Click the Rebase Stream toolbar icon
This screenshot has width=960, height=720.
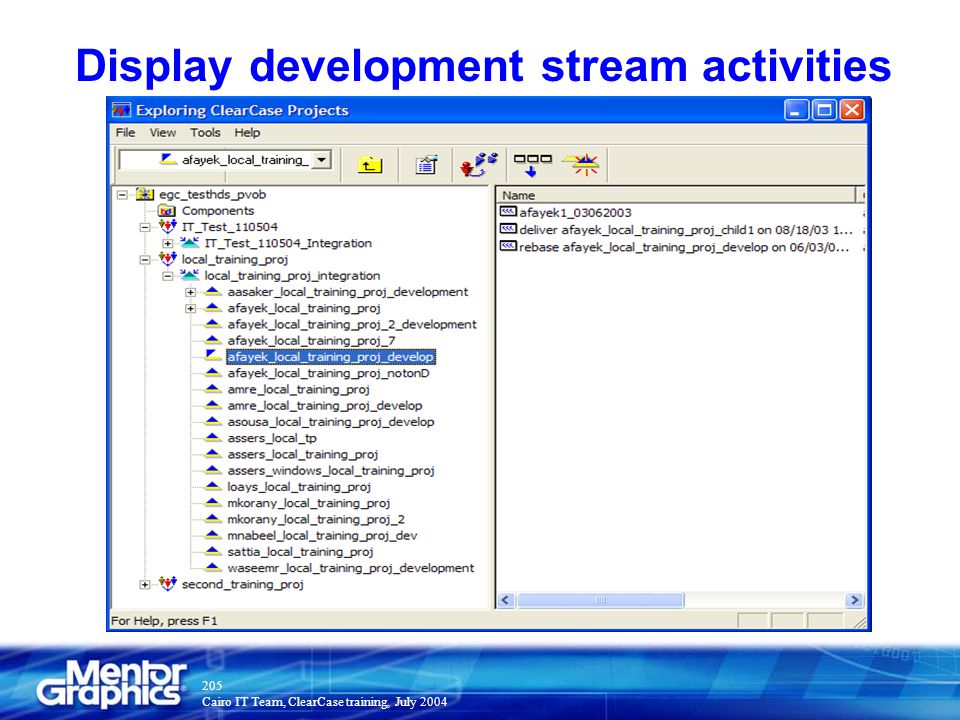click(x=581, y=164)
